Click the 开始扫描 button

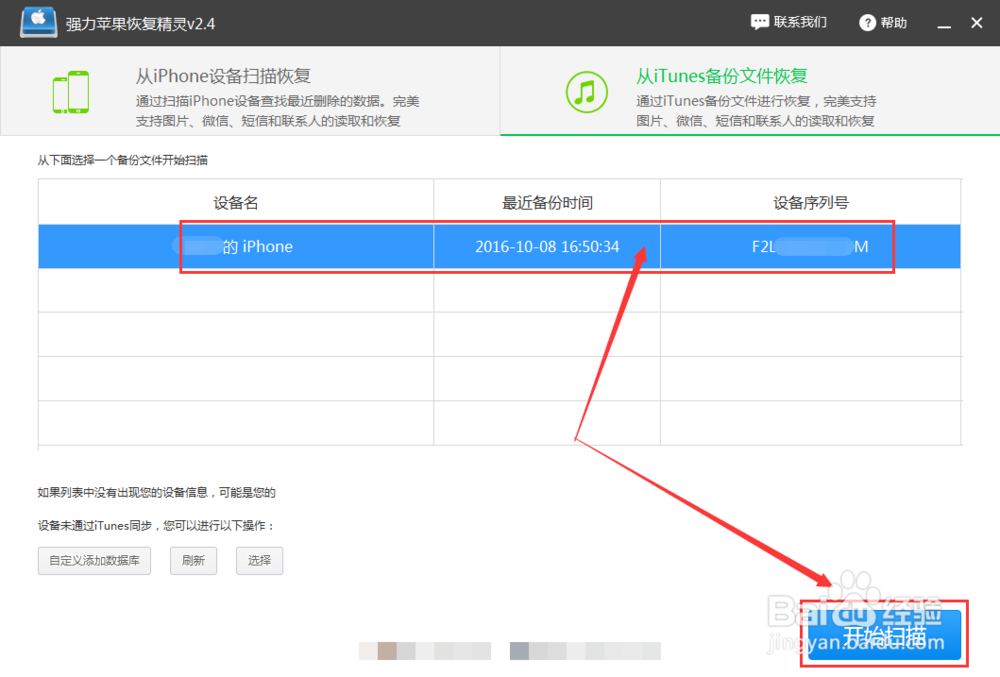tap(882, 633)
